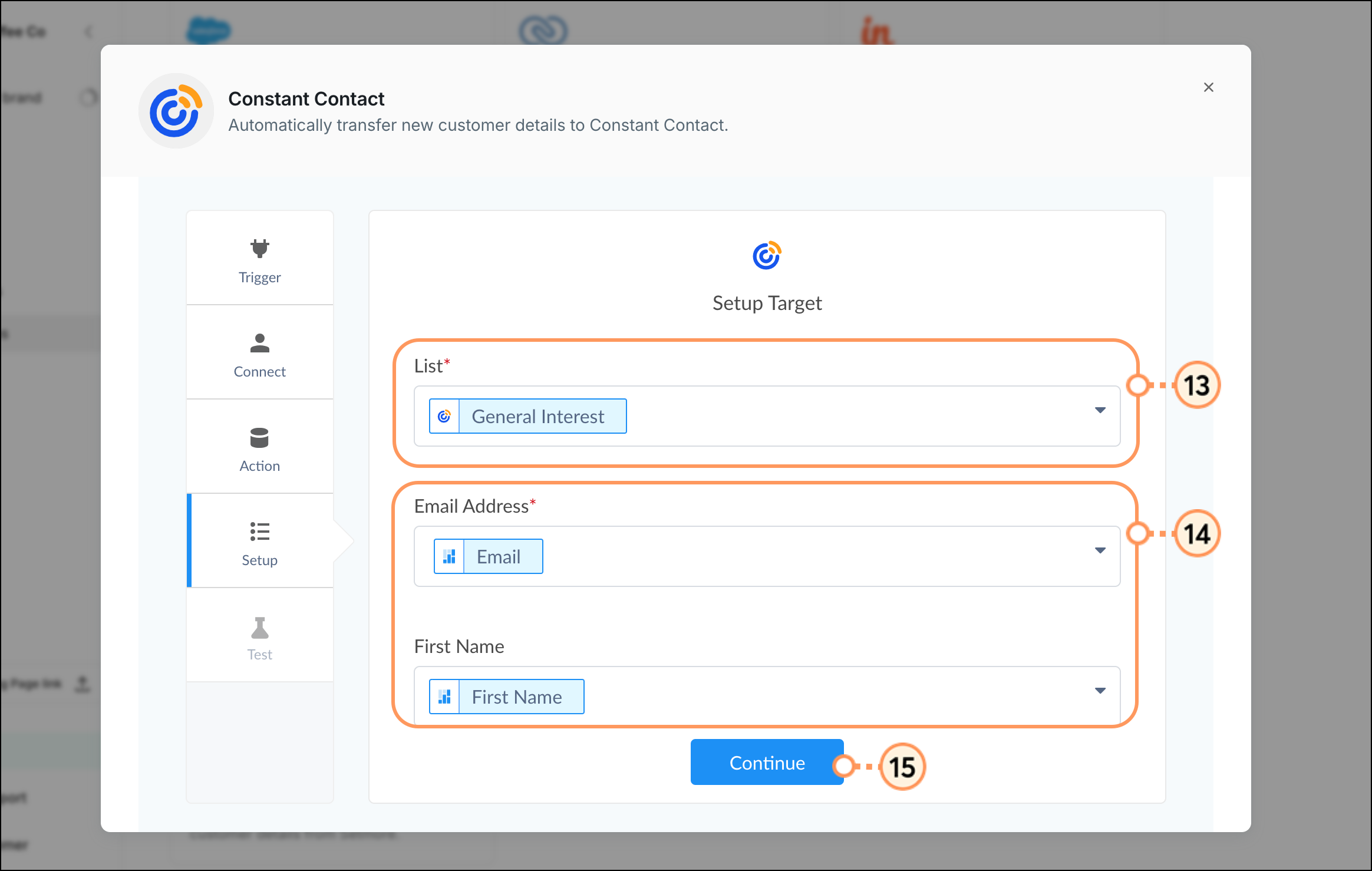Select the First Name field chip
The height and width of the screenshot is (871, 1372).
[507, 697]
